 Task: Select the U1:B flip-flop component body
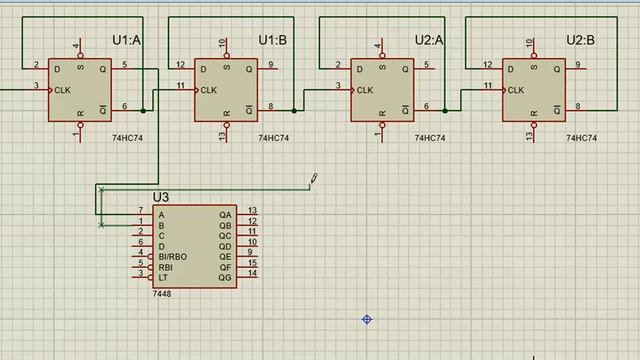[226, 90]
